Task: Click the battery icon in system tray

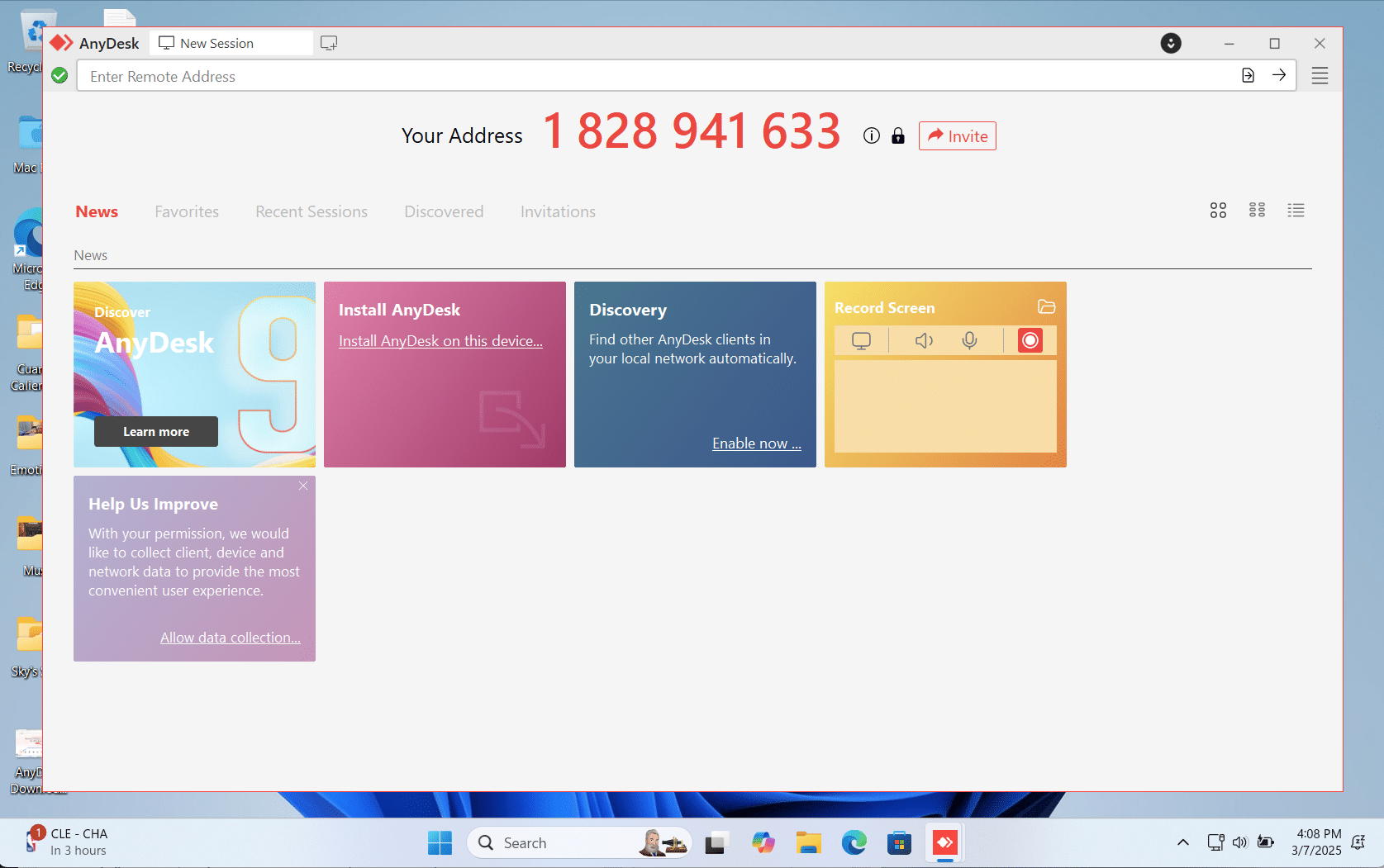Action: tap(1265, 842)
